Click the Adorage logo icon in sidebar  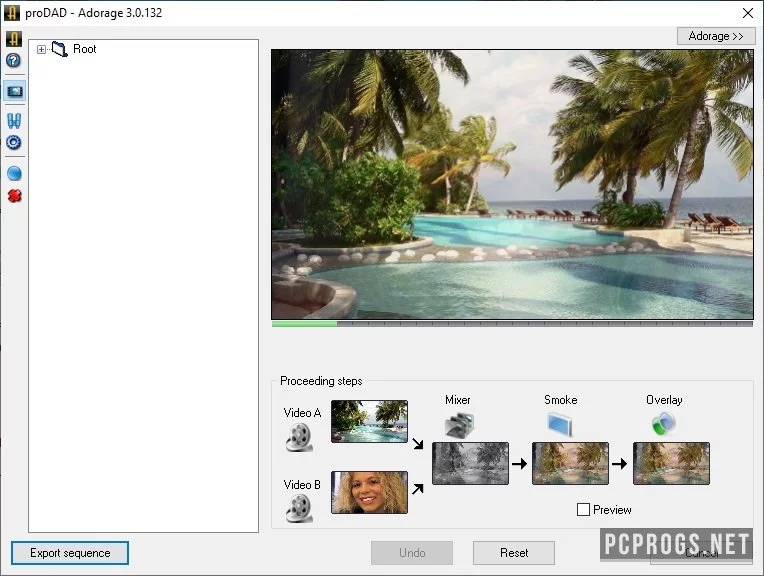(14, 39)
